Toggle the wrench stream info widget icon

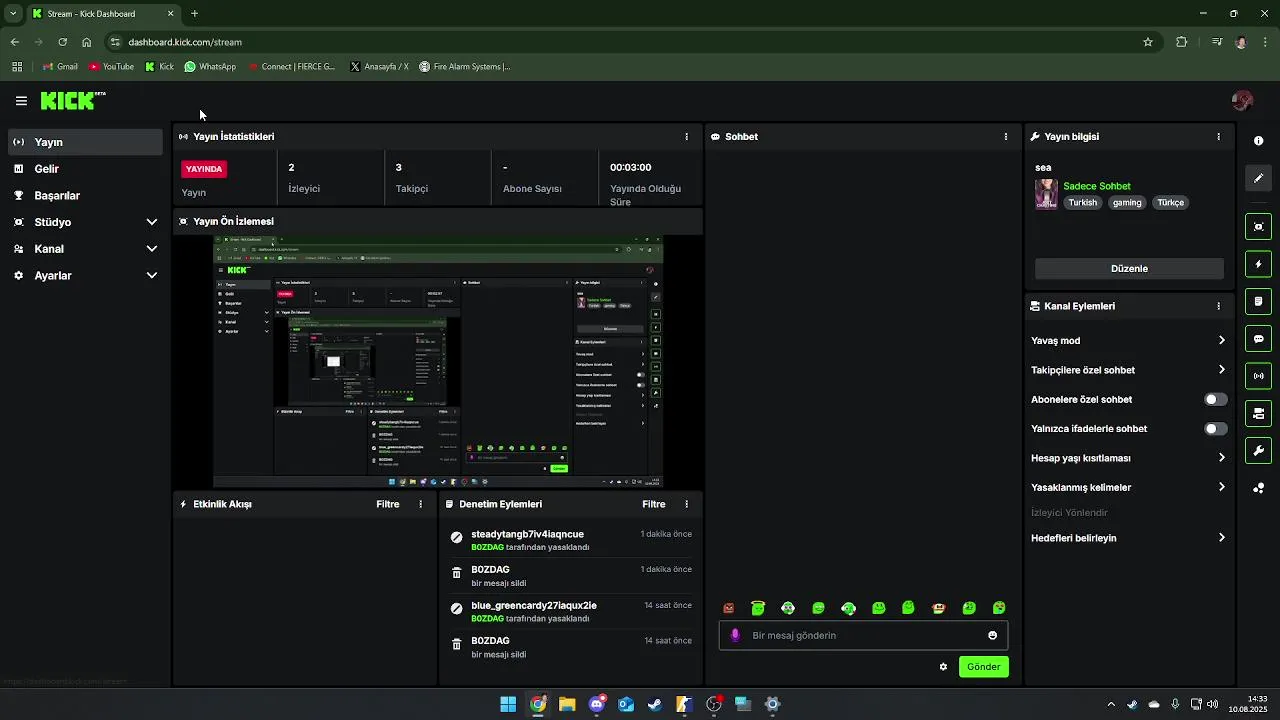pos(1258,451)
